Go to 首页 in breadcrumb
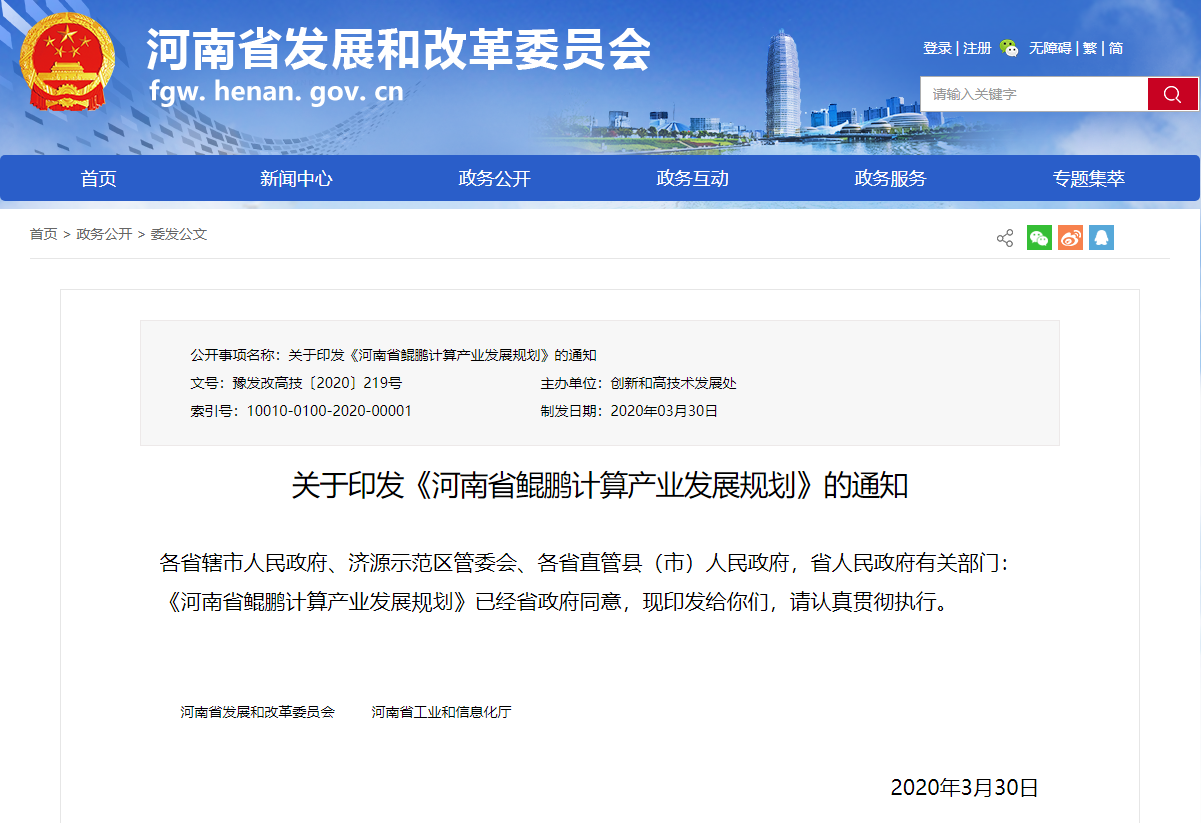The height and width of the screenshot is (823, 1201). tap(43, 234)
